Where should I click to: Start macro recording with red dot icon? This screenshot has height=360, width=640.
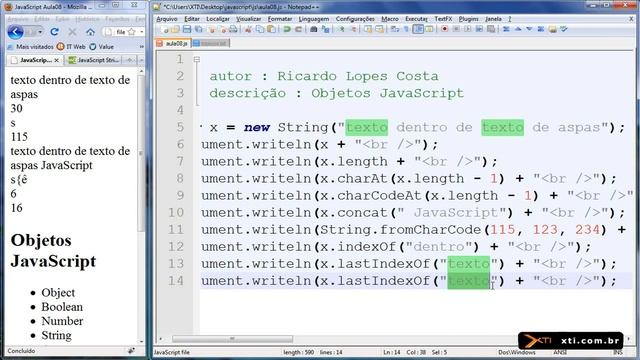coord(444,29)
